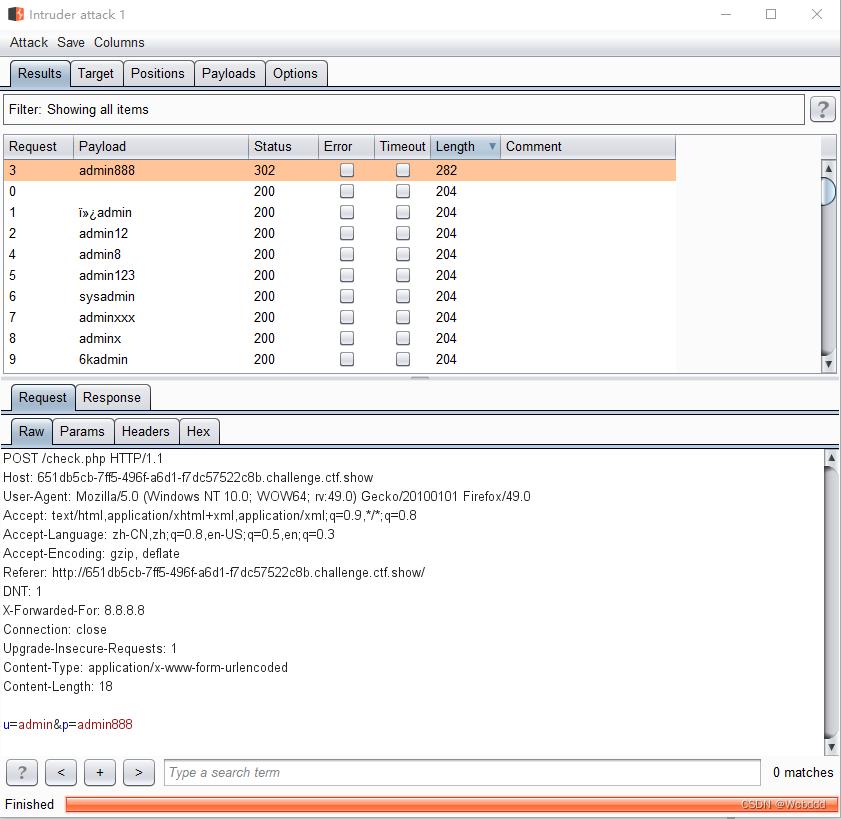This screenshot has height=819, width=841.
Task: Sort by the Request column header
Action: [38, 146]
